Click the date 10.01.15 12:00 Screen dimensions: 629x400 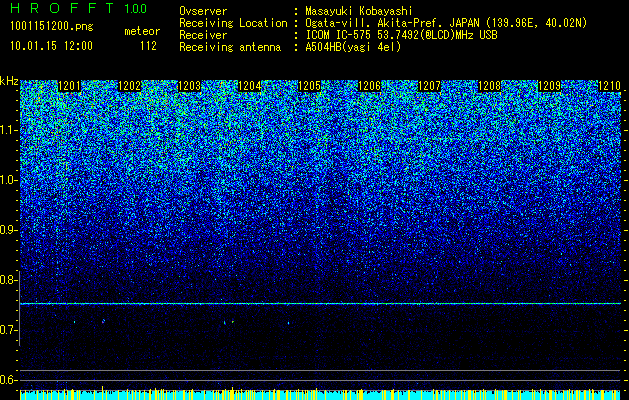(51, 46)
